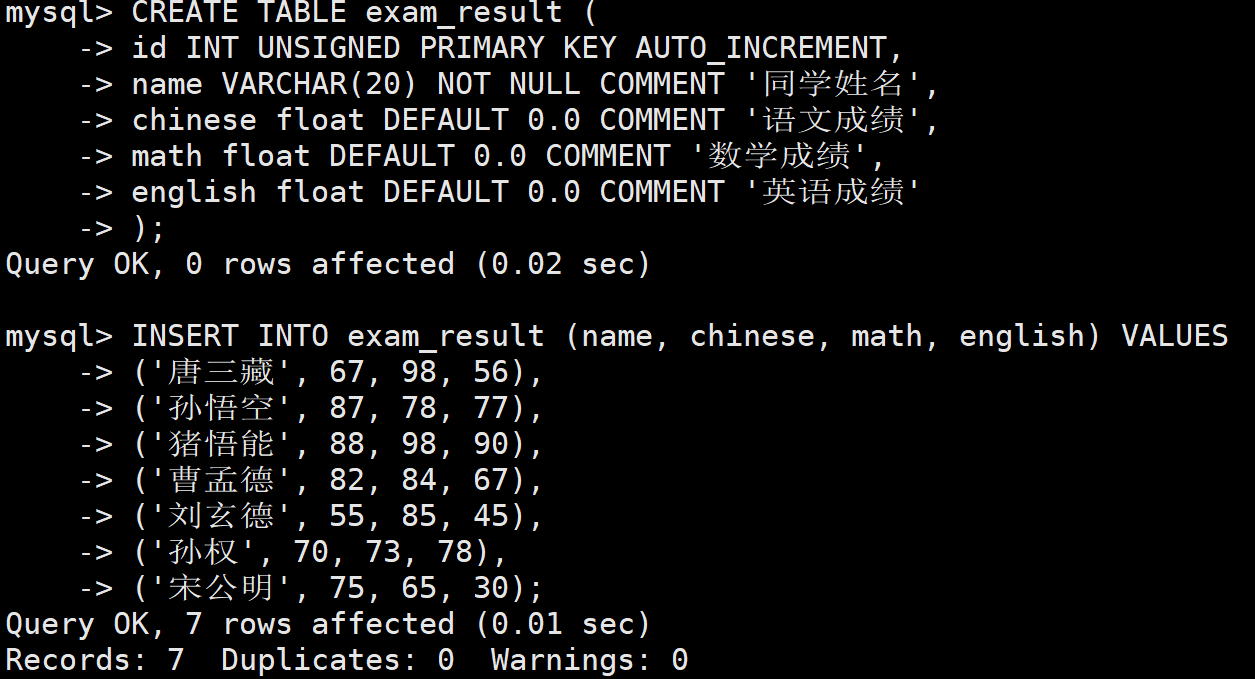Click the INSERT INTO exam_result statement
Image resolution: width=1255 pixels, height=679 pixels.
(x=338, y=336)
